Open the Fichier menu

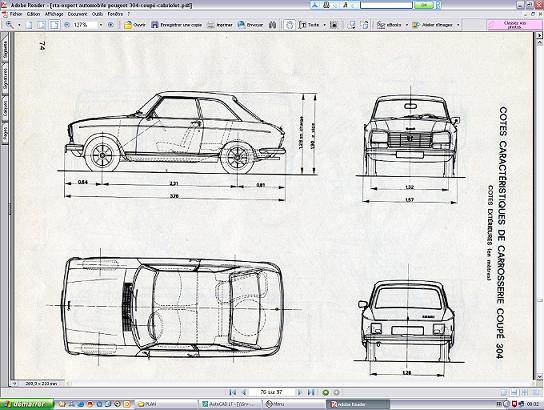coord(16,14)
